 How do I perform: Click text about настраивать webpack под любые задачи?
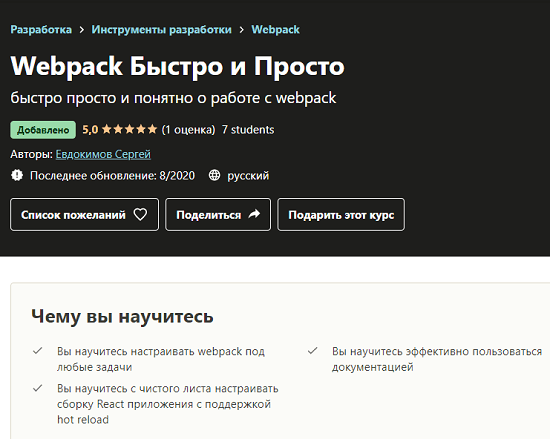click(161, 359)
